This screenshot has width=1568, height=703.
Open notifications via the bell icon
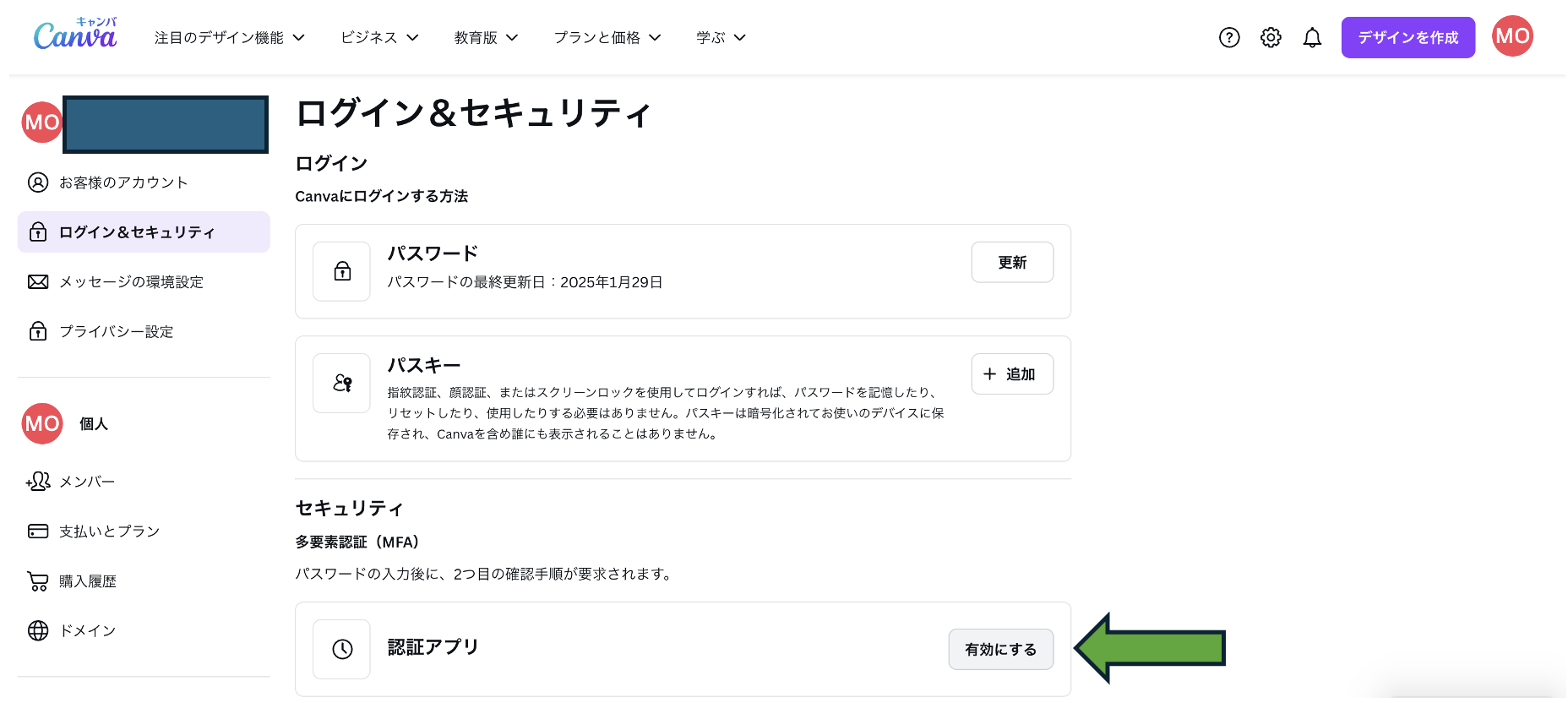tap(1312, 37)
